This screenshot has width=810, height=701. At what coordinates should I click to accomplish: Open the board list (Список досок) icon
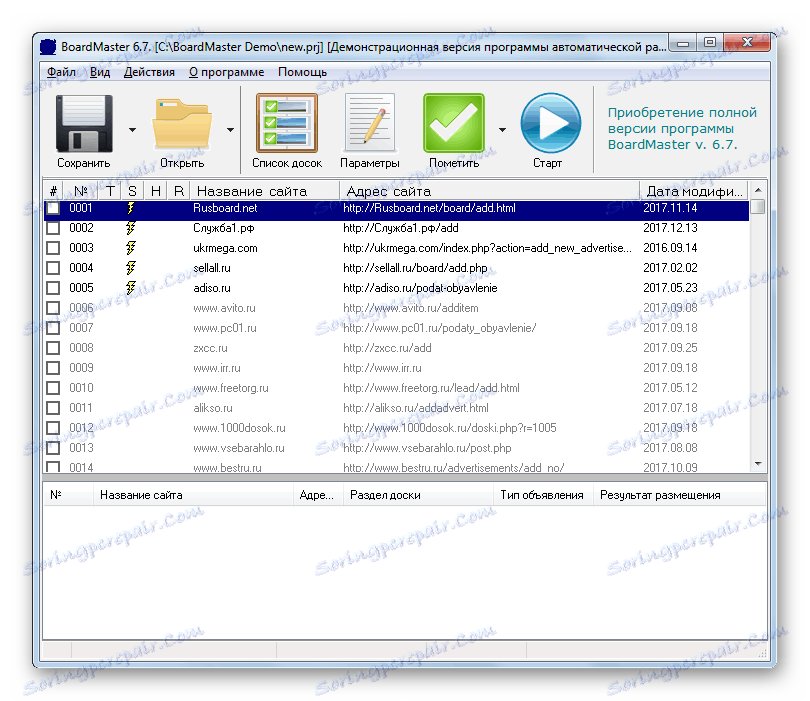pos(287,123)
